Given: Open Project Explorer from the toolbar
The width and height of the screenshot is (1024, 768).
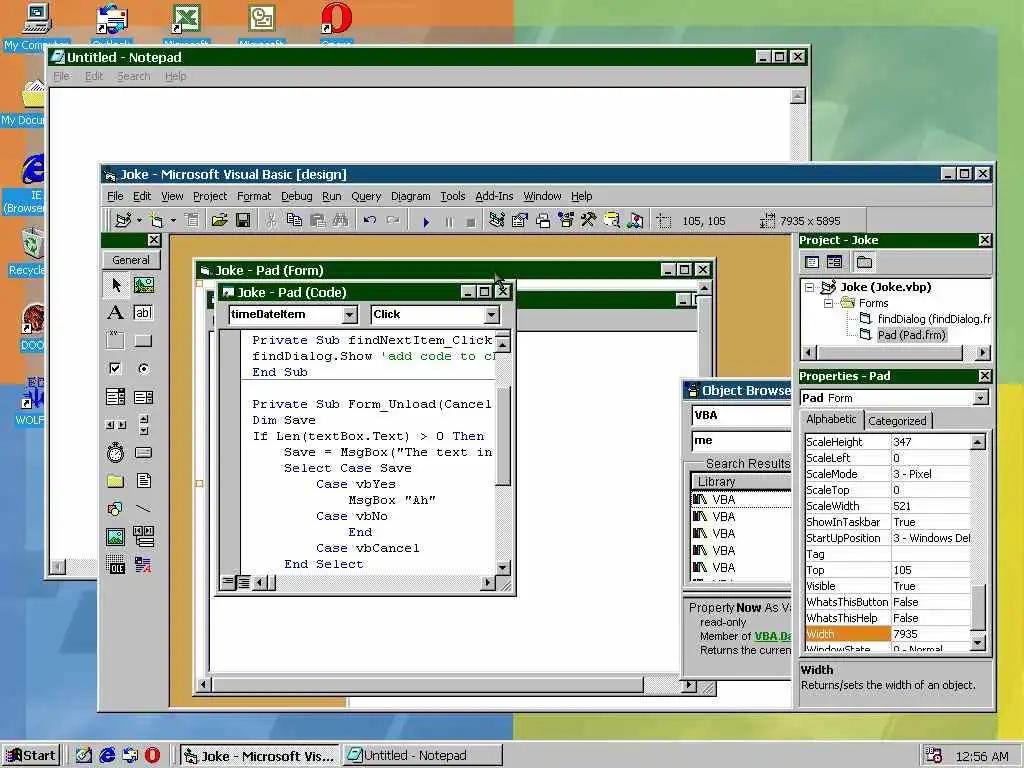Looking at the screenshot, I should (x=496, y=221).
